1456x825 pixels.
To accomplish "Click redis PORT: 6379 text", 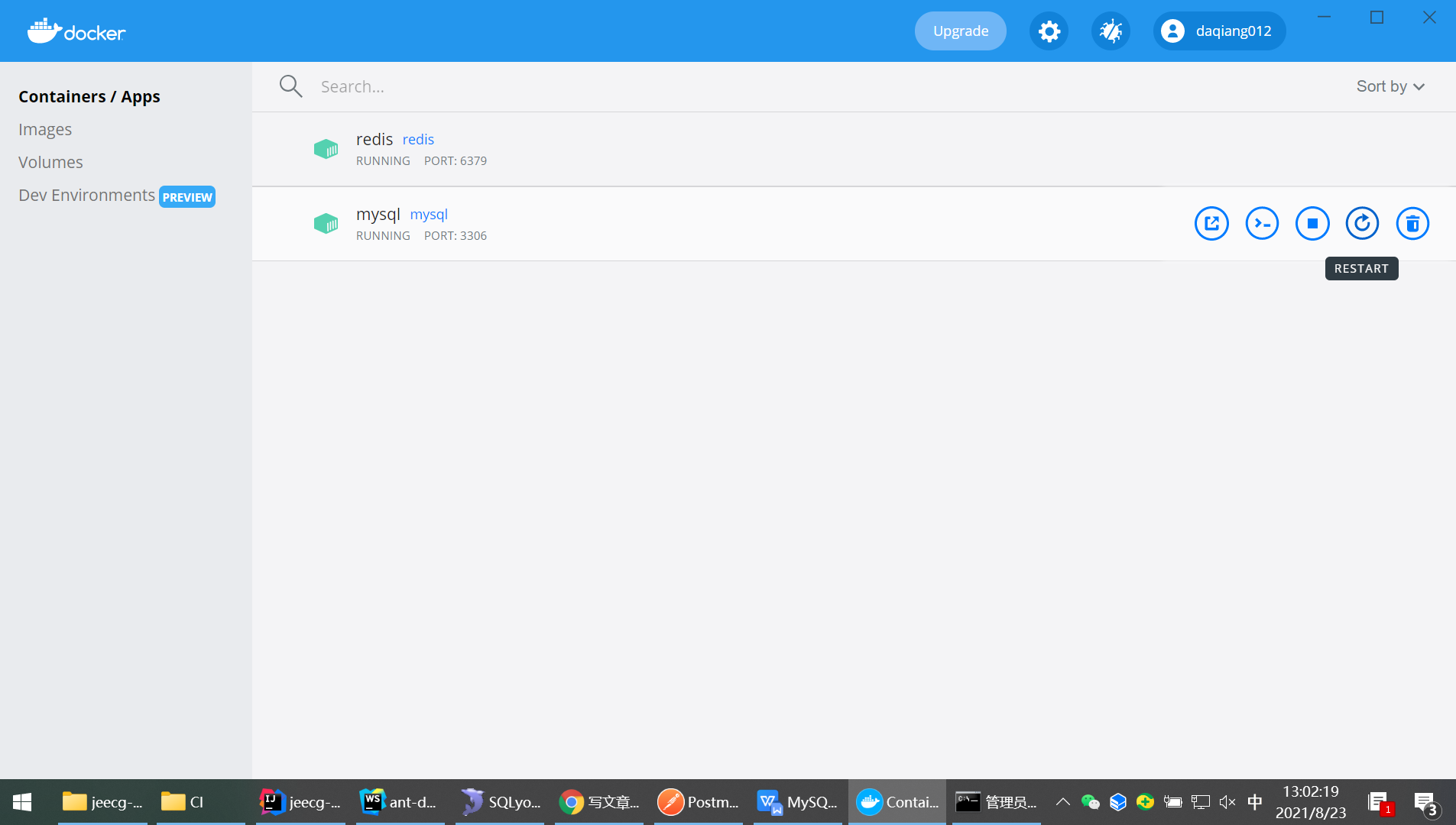I will coord(456,161).
